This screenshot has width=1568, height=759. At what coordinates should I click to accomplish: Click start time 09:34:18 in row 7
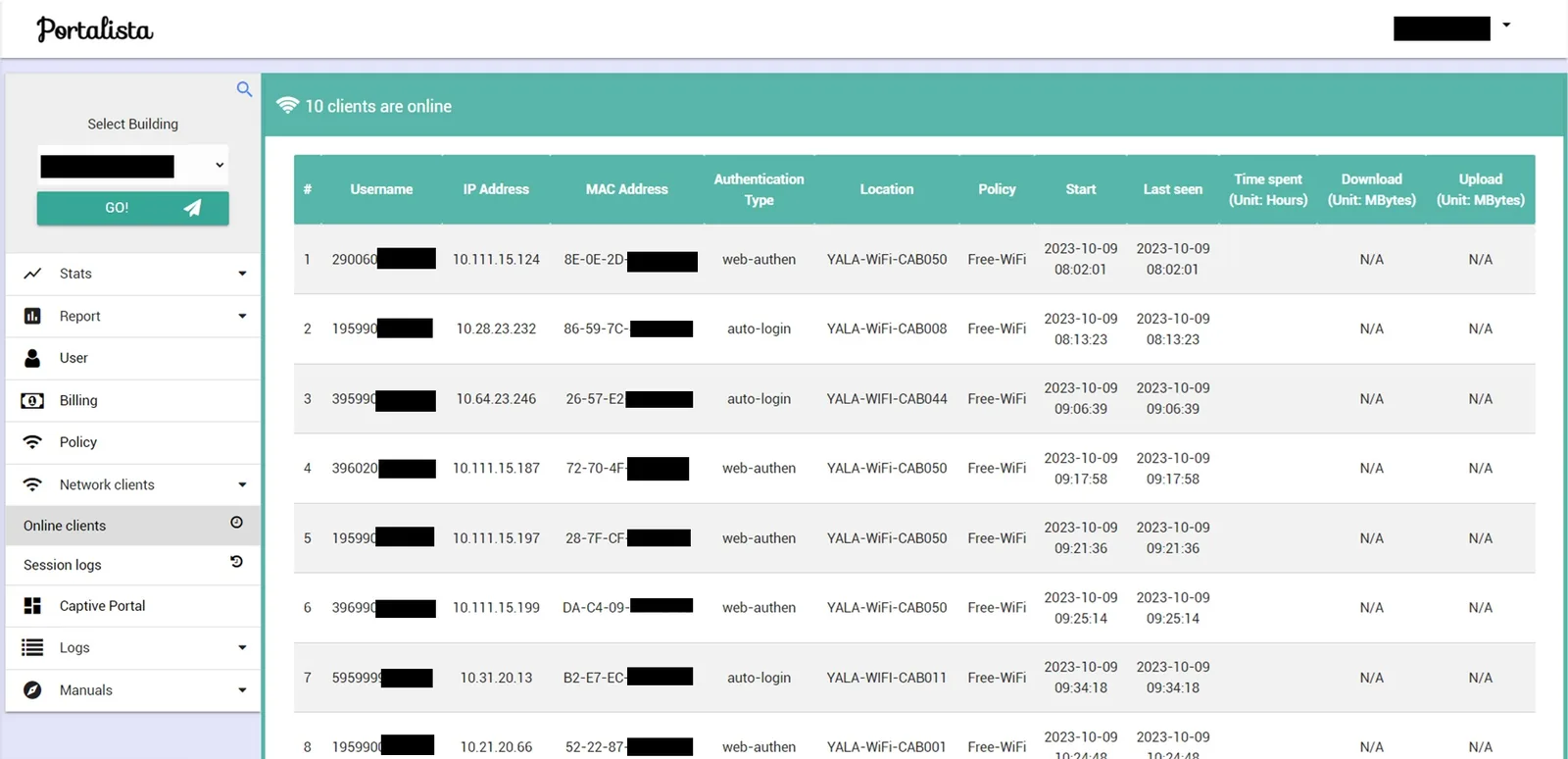tap(1081, 688)
